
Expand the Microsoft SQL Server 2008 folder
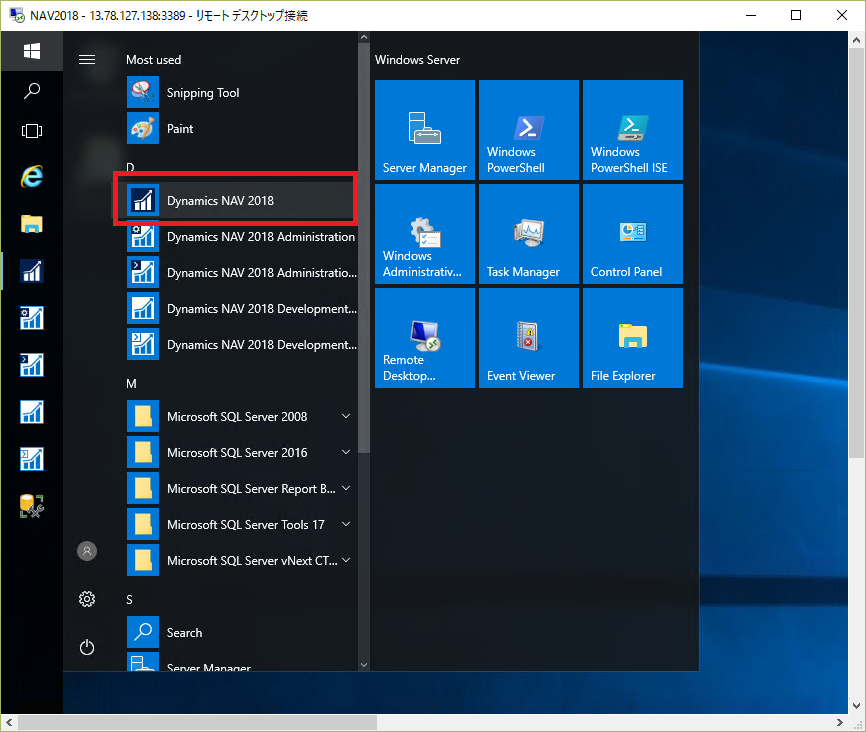242,416
